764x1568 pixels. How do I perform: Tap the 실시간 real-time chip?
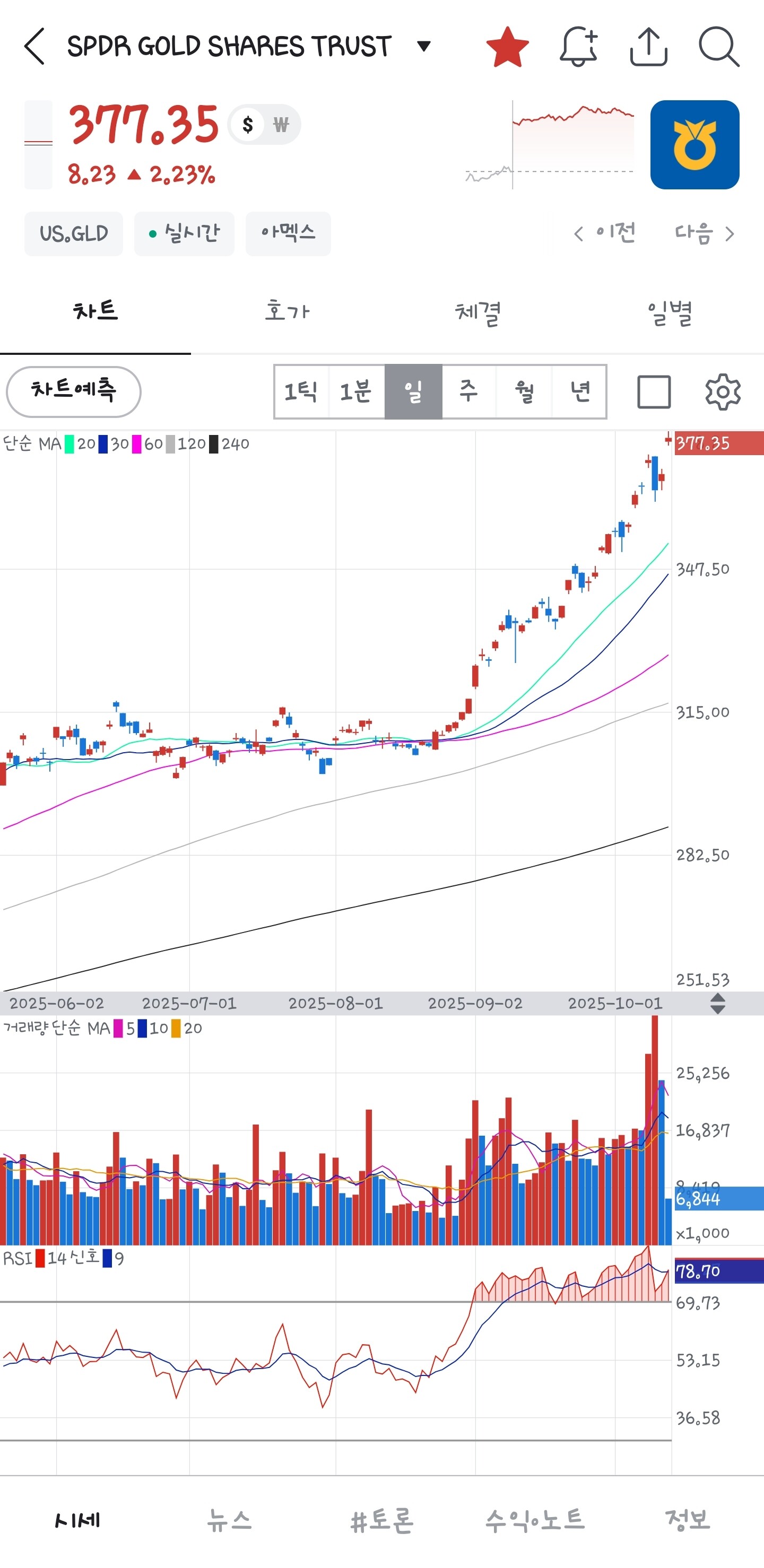[184, 234]
